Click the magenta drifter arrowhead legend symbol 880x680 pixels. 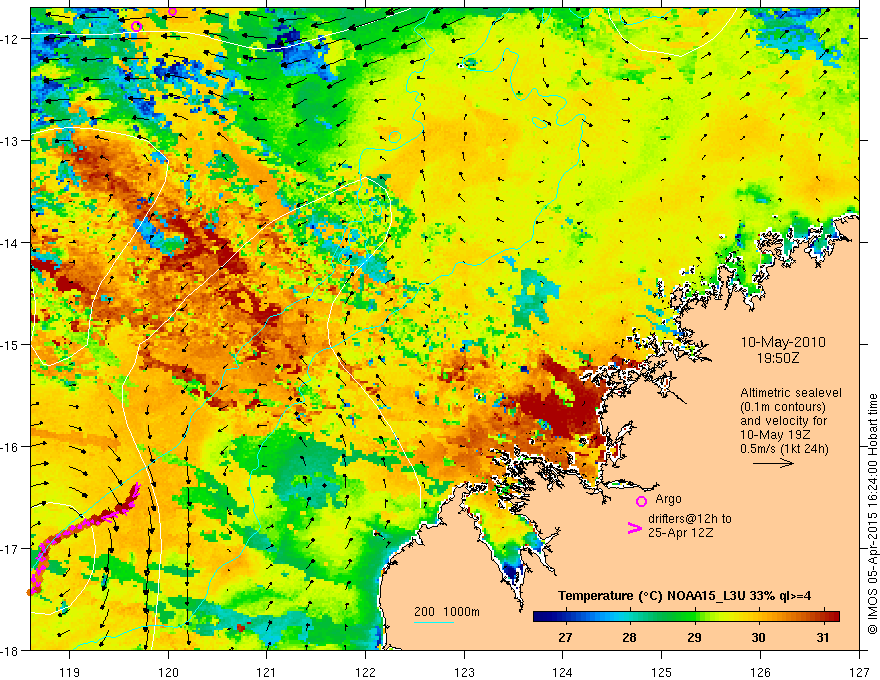click(x=634, y=528)
